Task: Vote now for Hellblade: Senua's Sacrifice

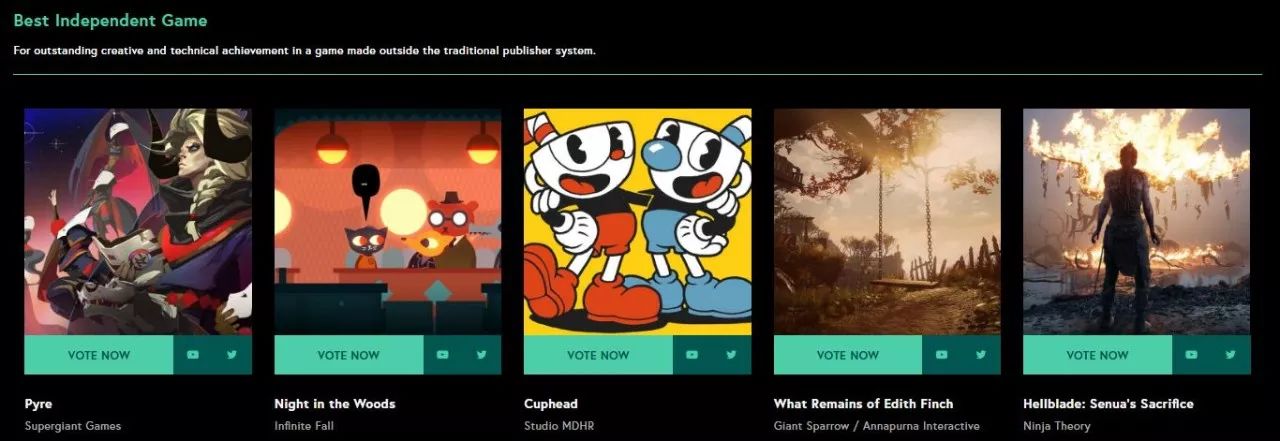Action: point(1097,355)
